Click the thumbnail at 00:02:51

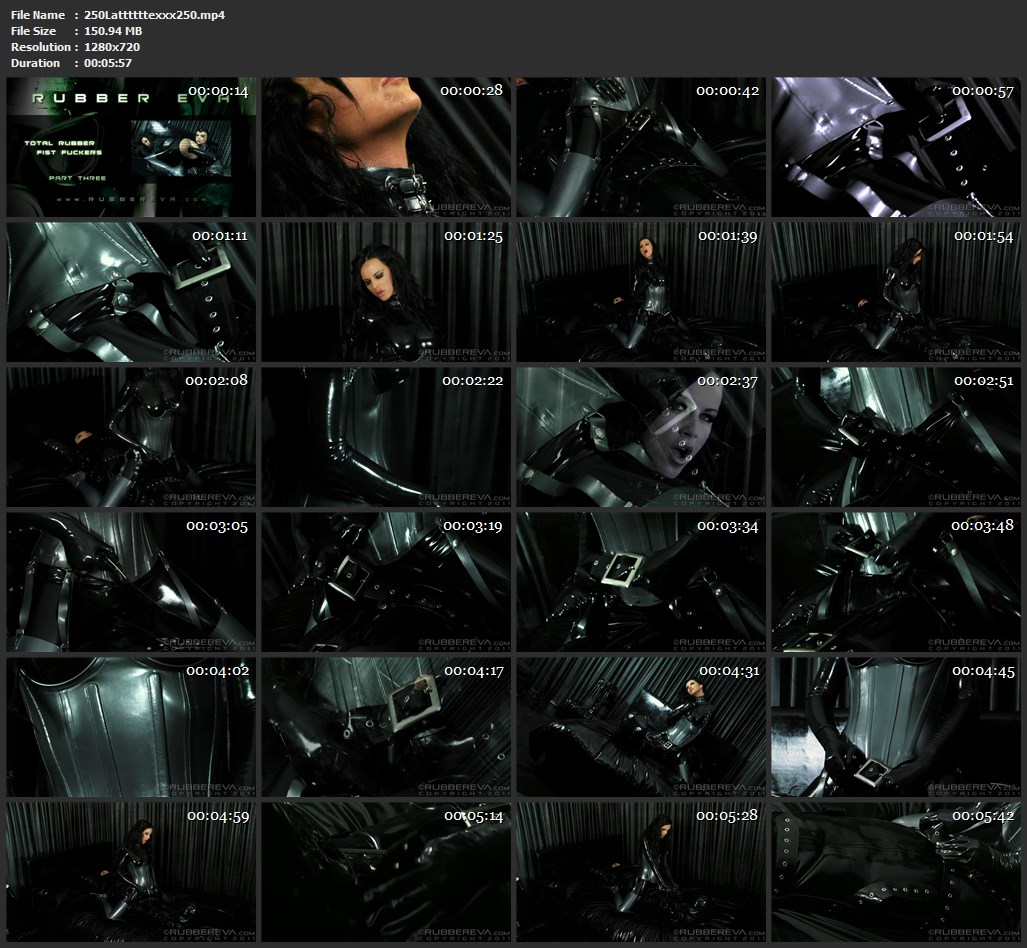click(896, 437)
